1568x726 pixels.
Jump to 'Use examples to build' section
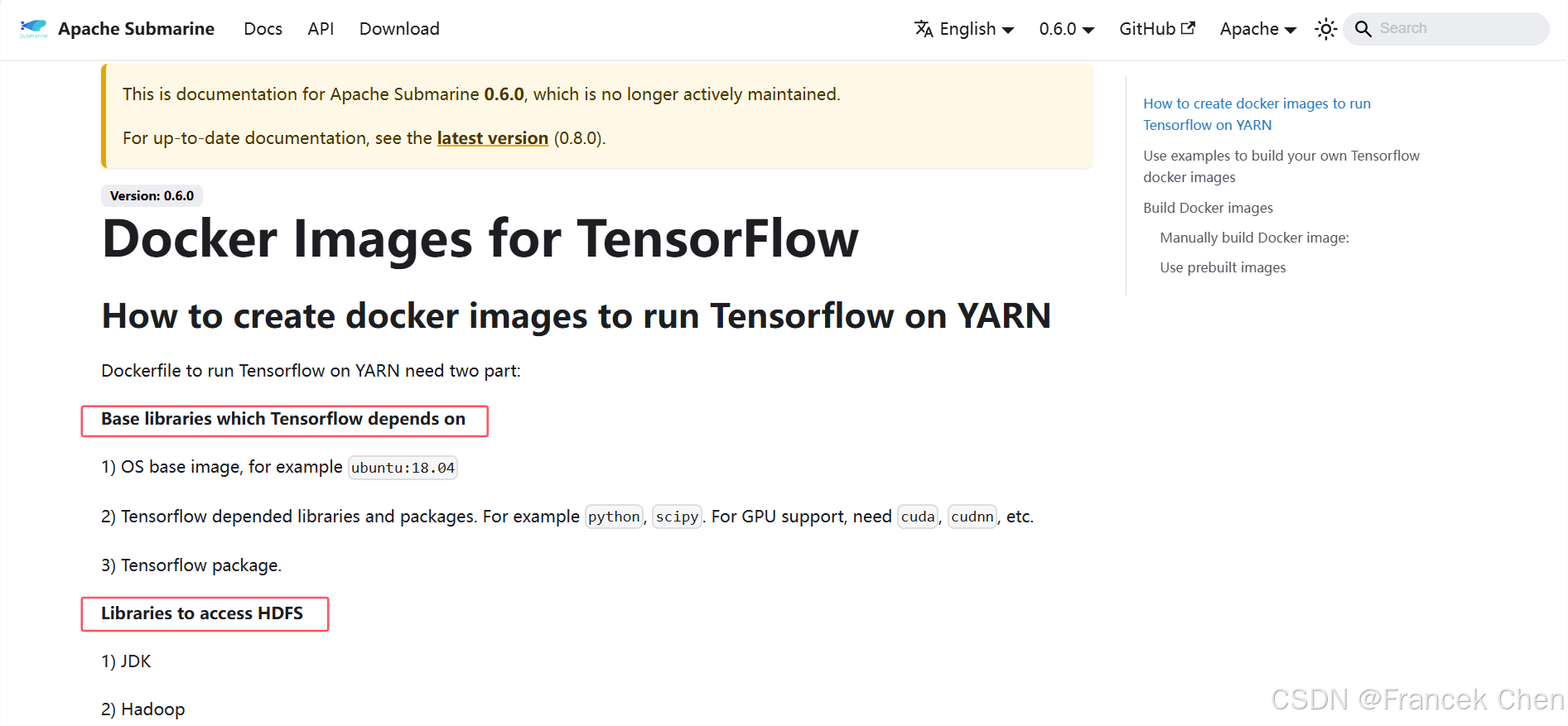pos(1281,166)
